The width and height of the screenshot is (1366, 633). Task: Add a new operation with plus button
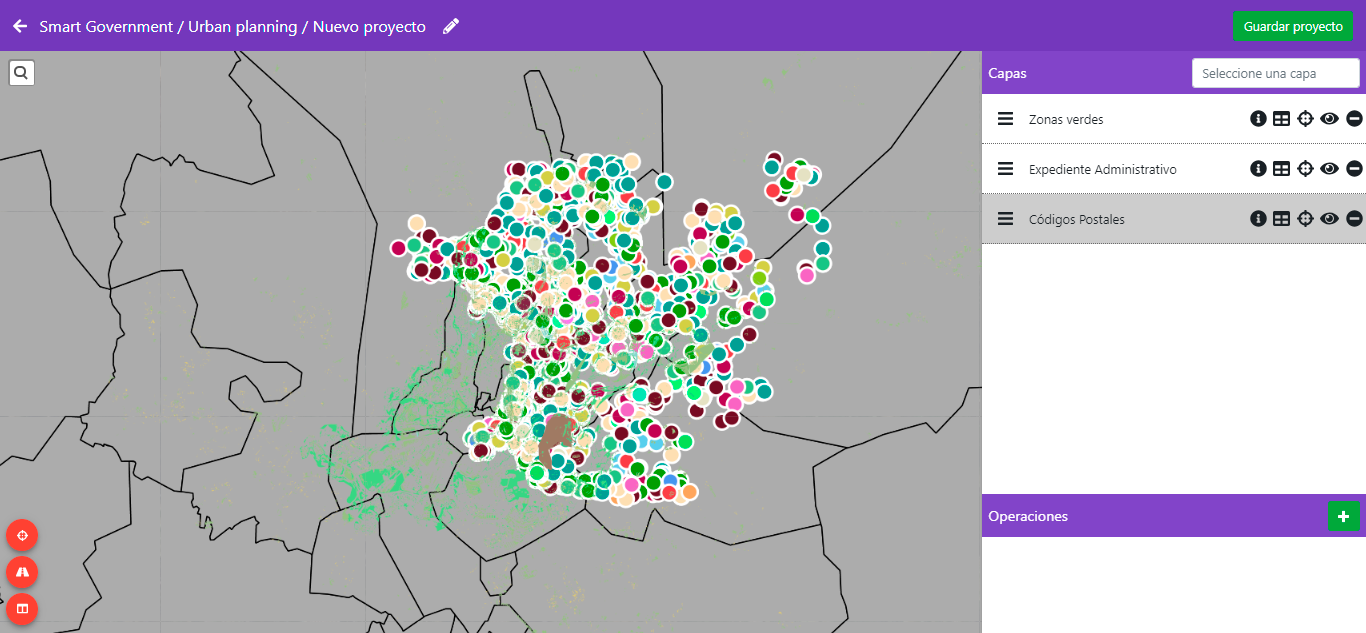click(x=1343, y=517)
